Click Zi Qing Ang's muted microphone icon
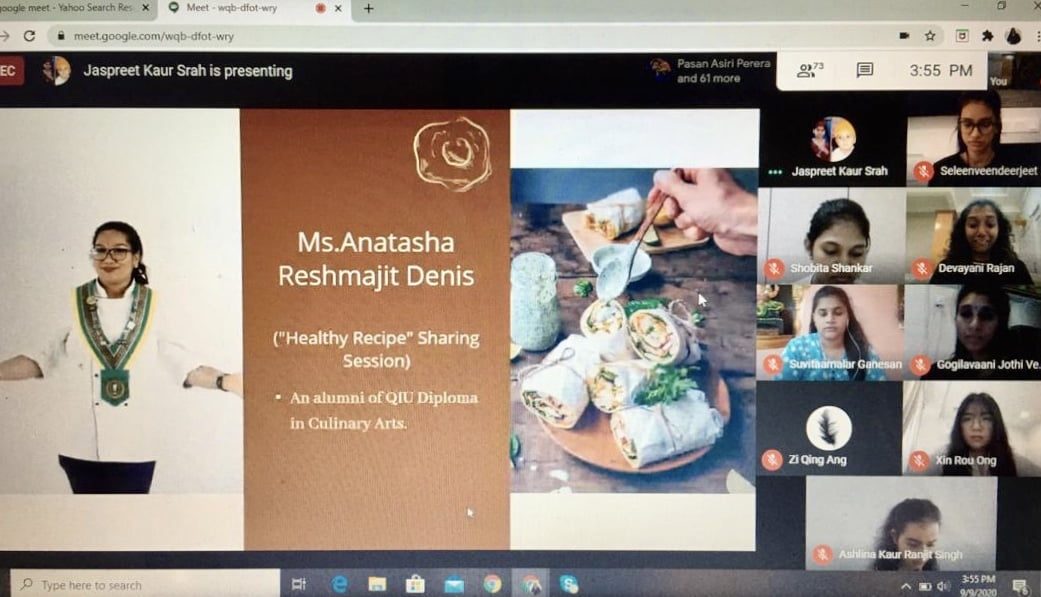1041x597 pixels. [x=773, y=459]
